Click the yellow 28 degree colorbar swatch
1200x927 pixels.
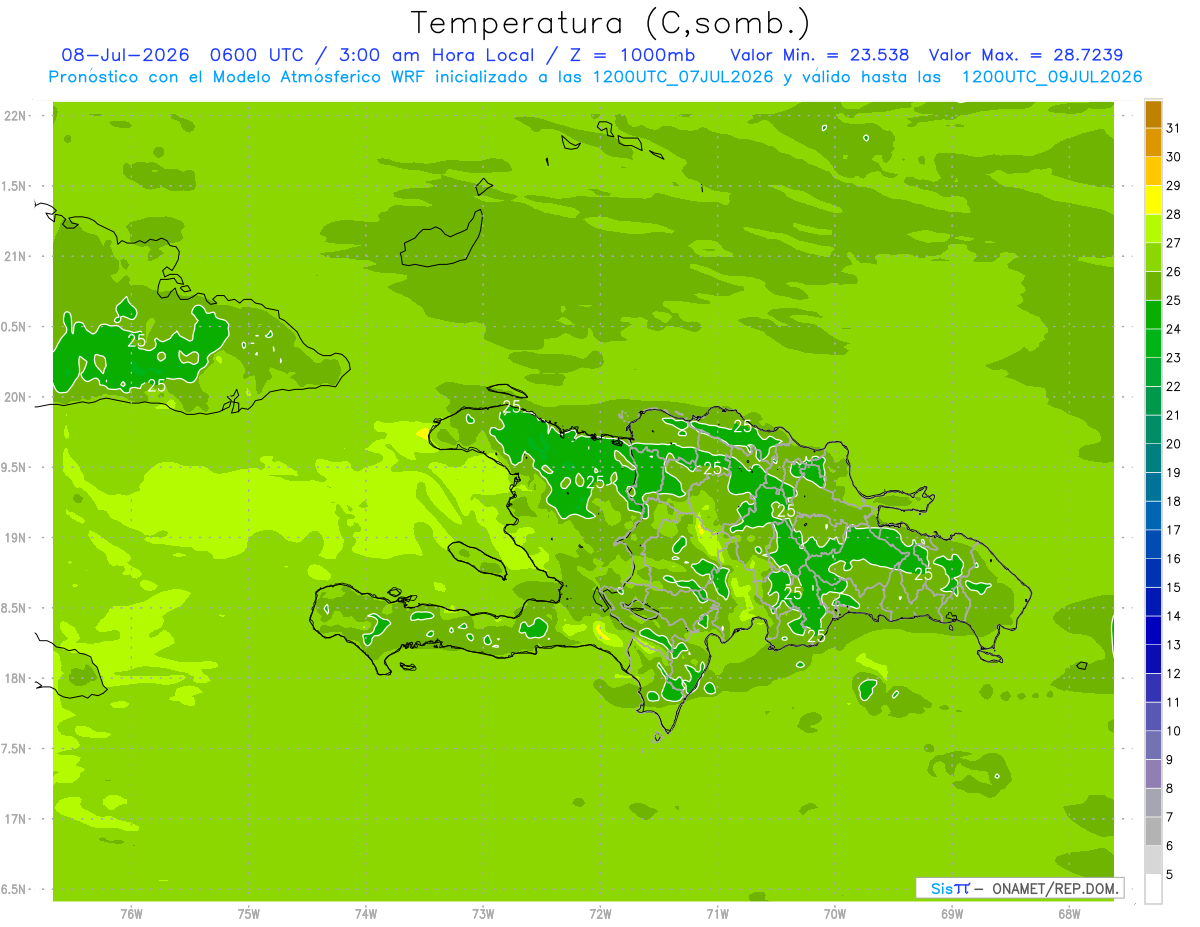pos(1153,201)
